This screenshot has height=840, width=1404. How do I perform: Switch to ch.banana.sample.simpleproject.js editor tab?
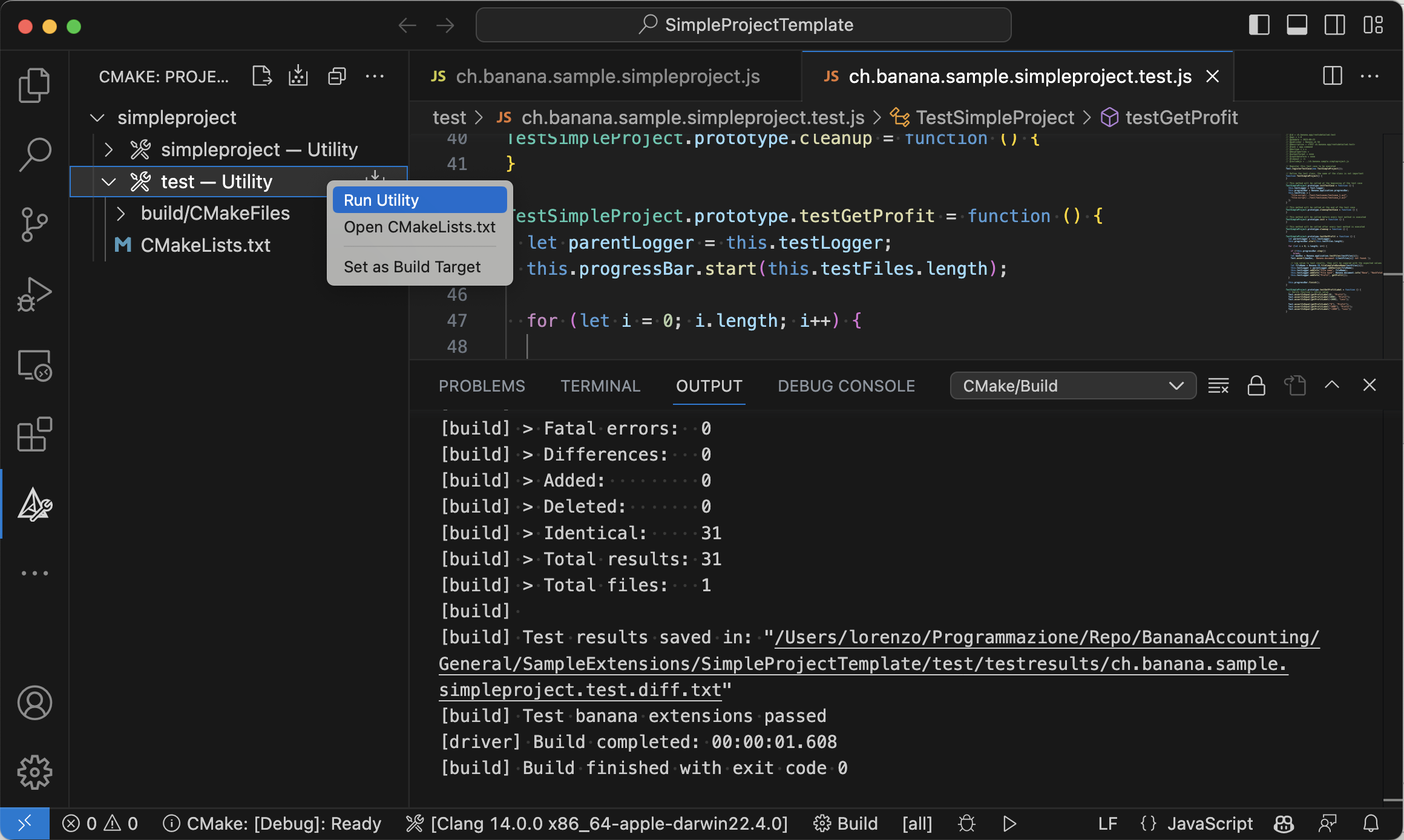pos(605,76)
